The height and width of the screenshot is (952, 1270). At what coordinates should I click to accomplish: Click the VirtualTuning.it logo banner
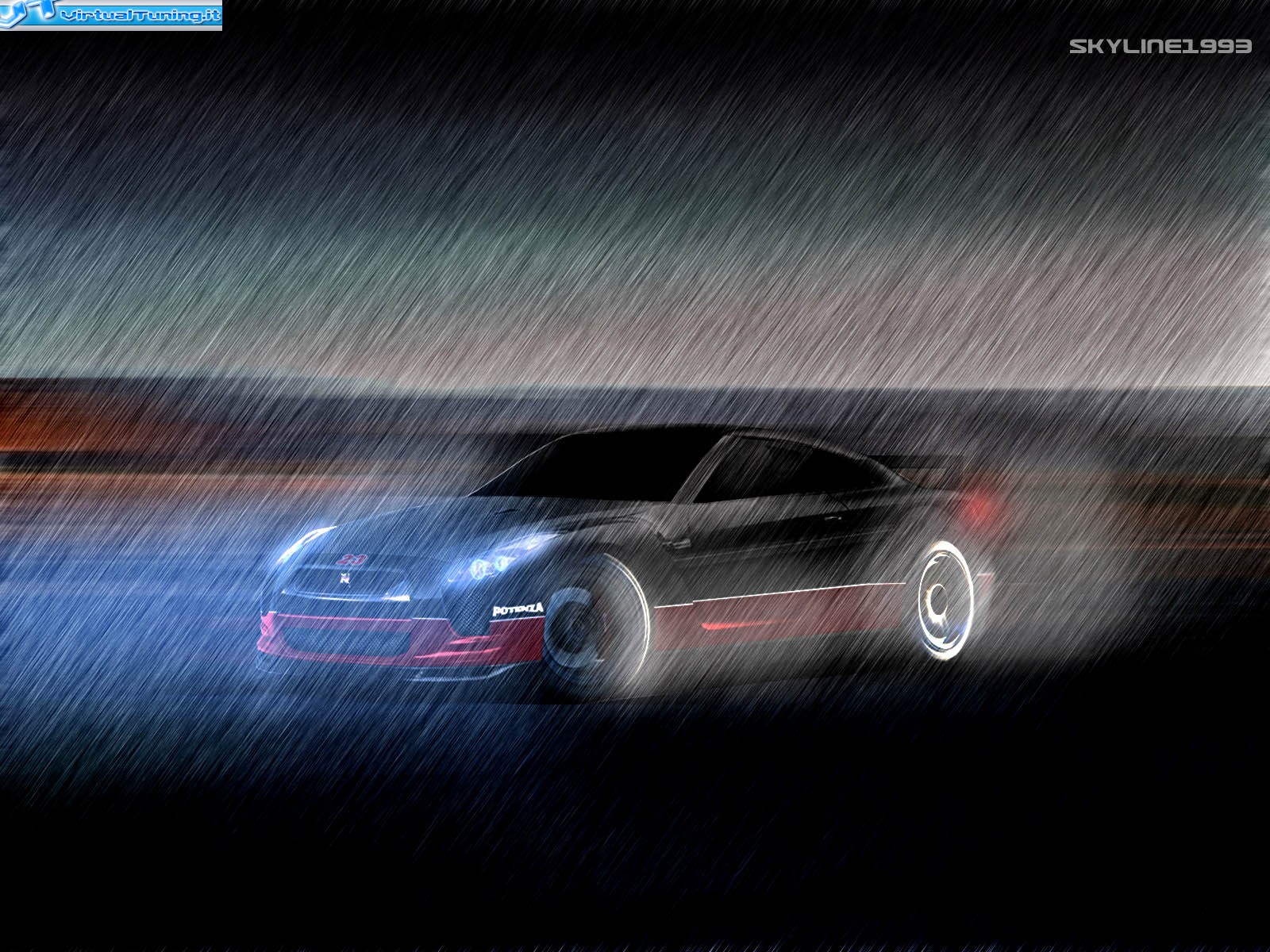[x=111, y=14]
